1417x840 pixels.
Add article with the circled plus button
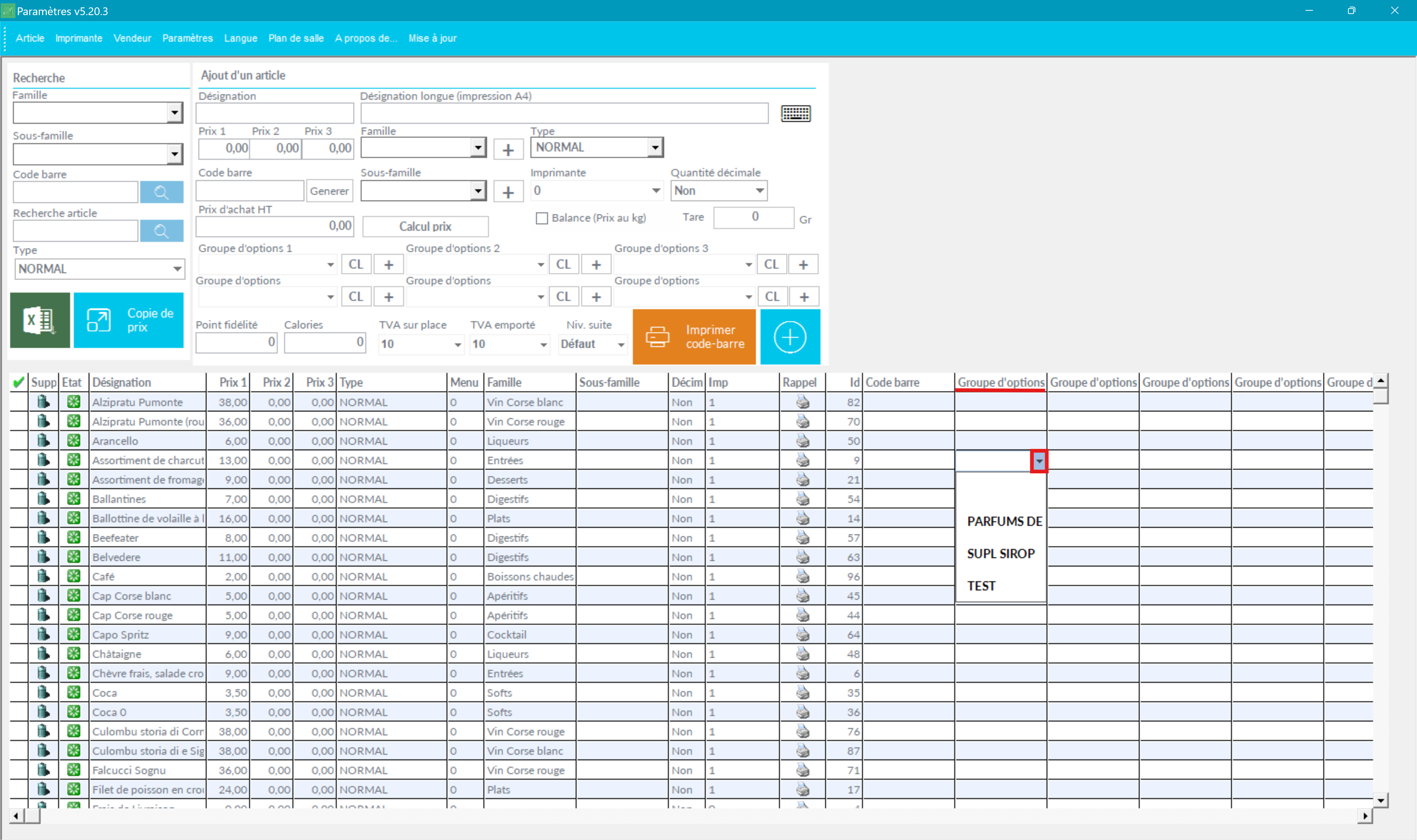tap(790, 337)
